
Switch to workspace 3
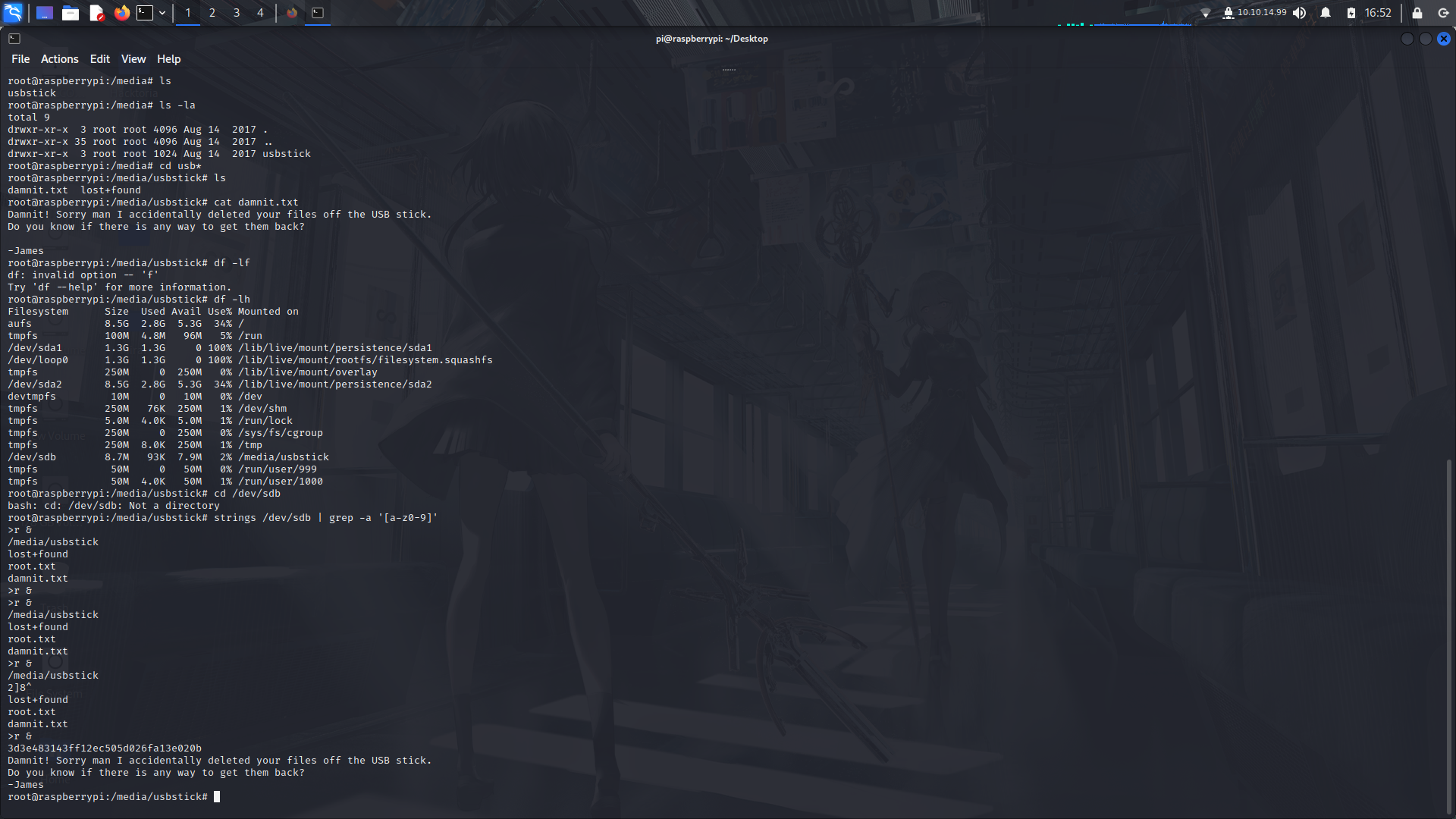[x=236, y=13]
